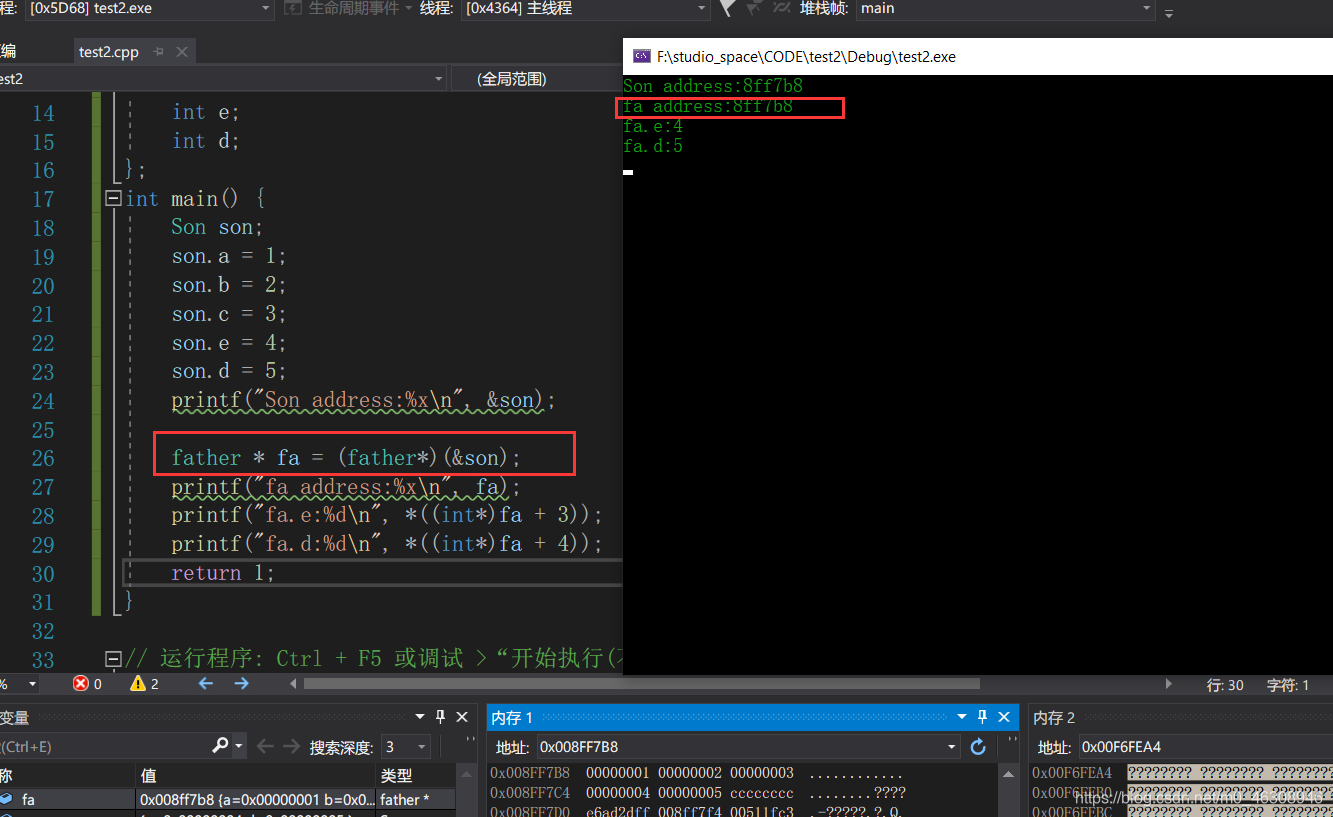Open the process dropdown showing test2.exe

click(150, 9)
